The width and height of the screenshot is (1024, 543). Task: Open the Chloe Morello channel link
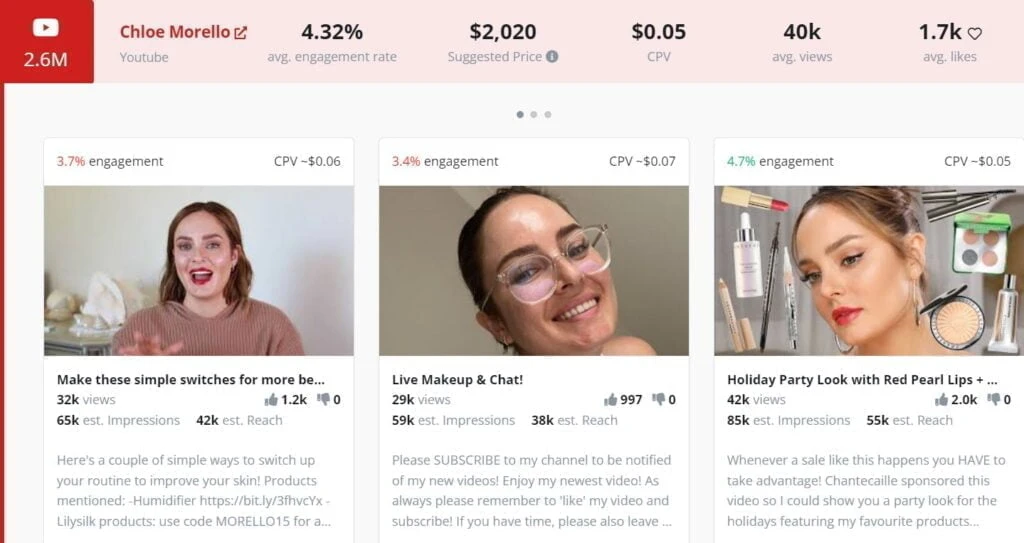click(175, 32)
